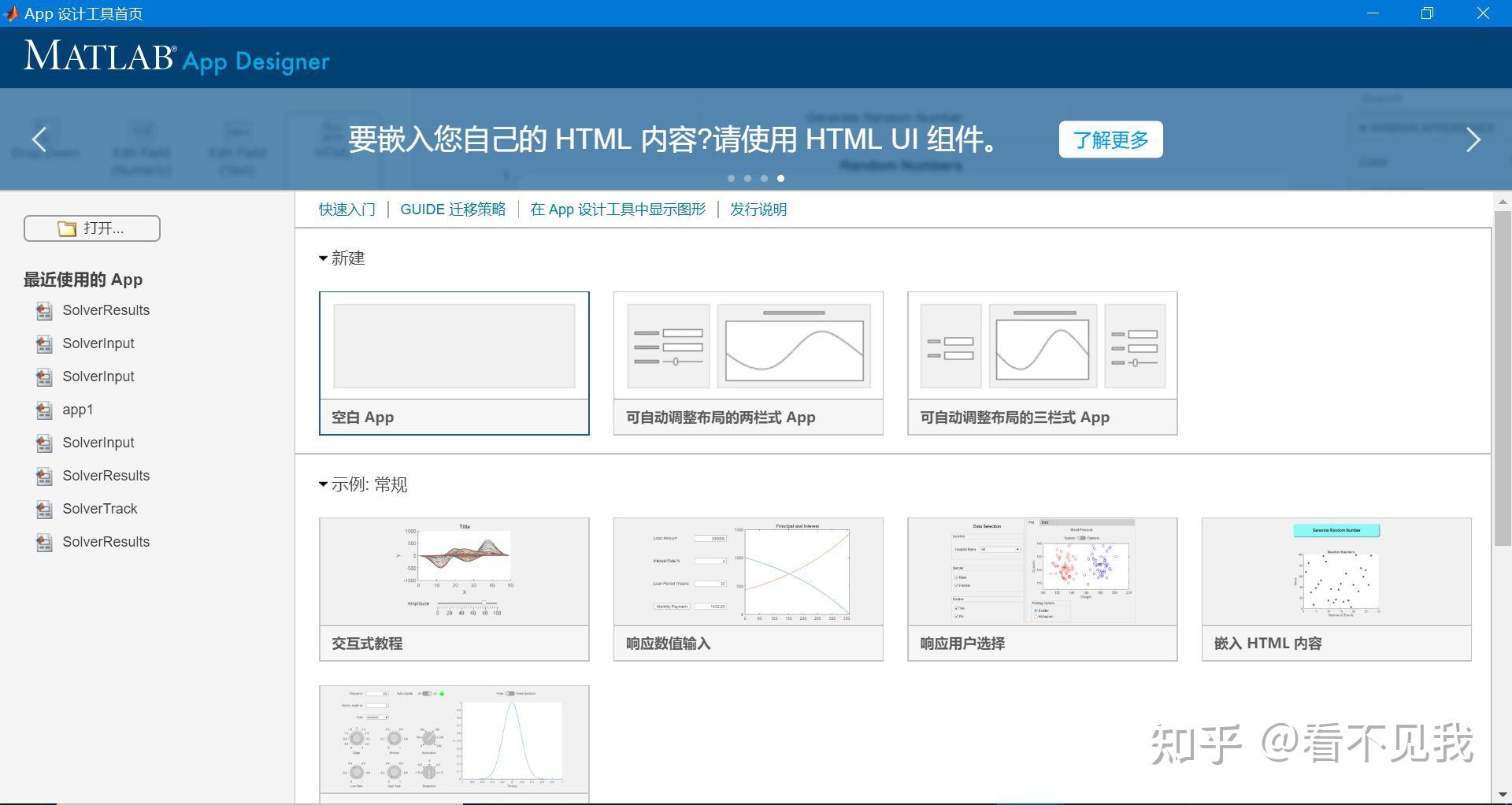Open the first SolverInput recent app
The image size is (1512, 805).
(98, 343)
